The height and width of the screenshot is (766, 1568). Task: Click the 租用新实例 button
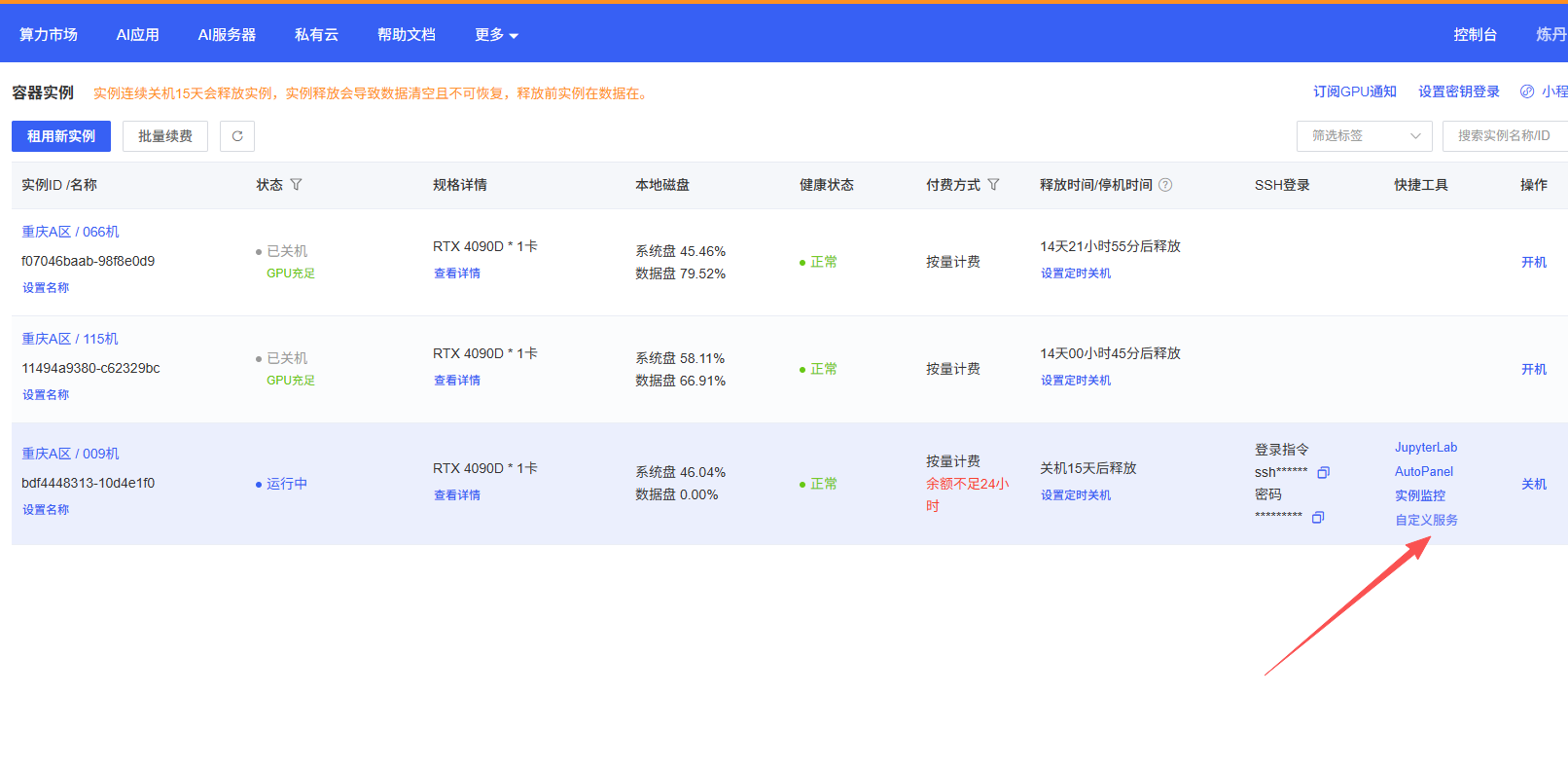(x=61, y=136)
